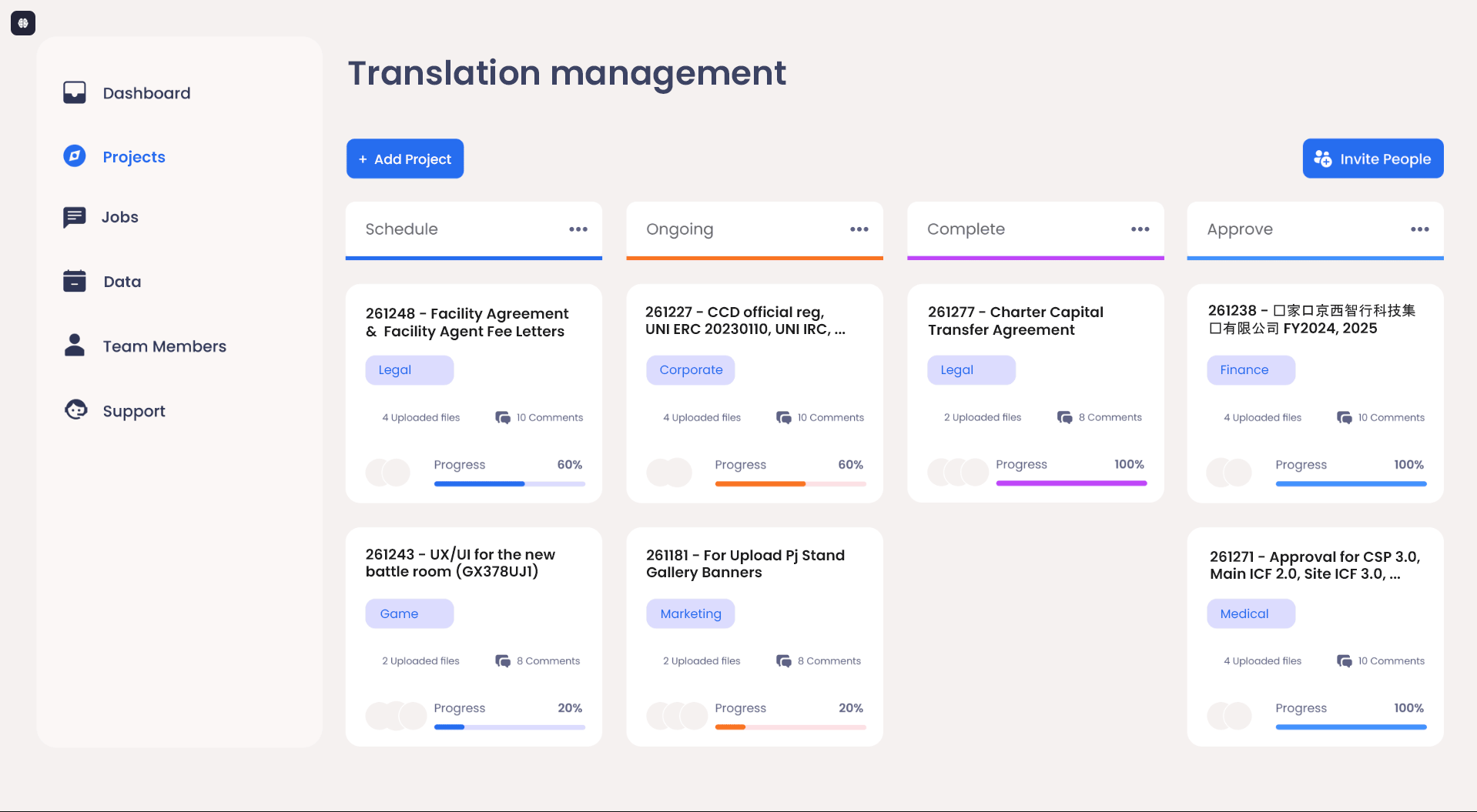Click member avatars on card 261227

pos(669,473)
